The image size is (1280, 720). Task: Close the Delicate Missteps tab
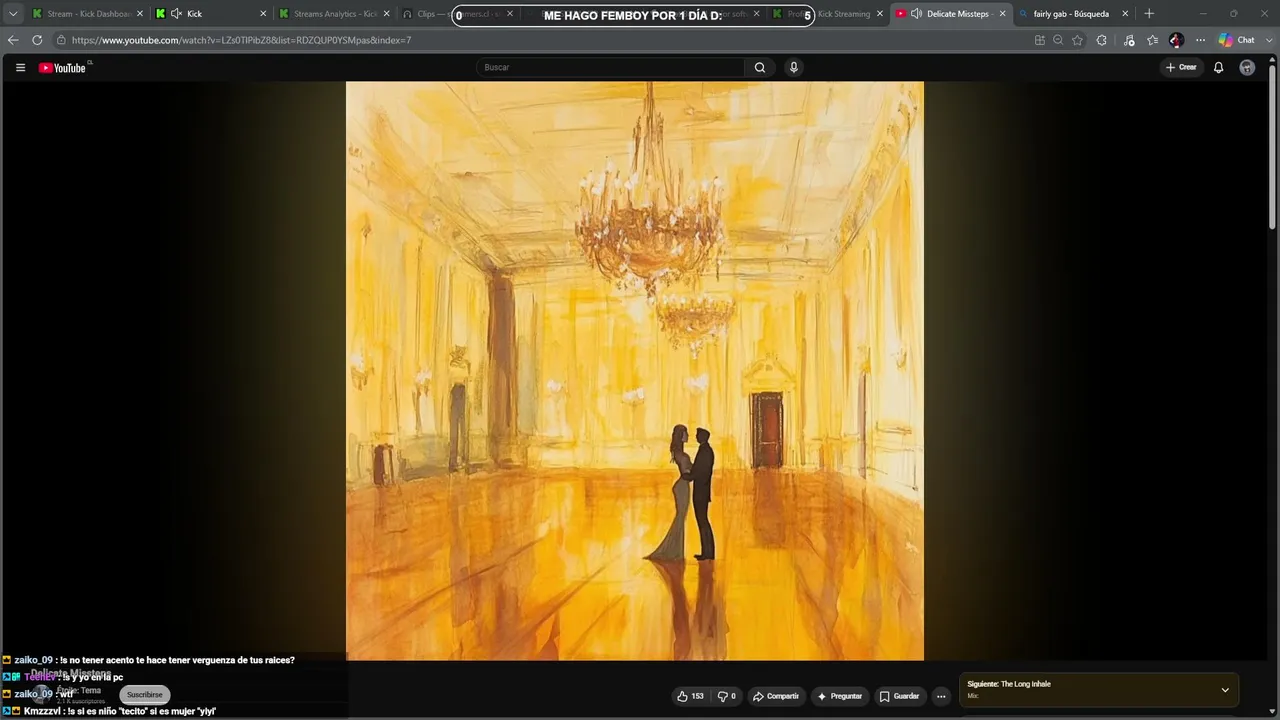click(1002, 14)
